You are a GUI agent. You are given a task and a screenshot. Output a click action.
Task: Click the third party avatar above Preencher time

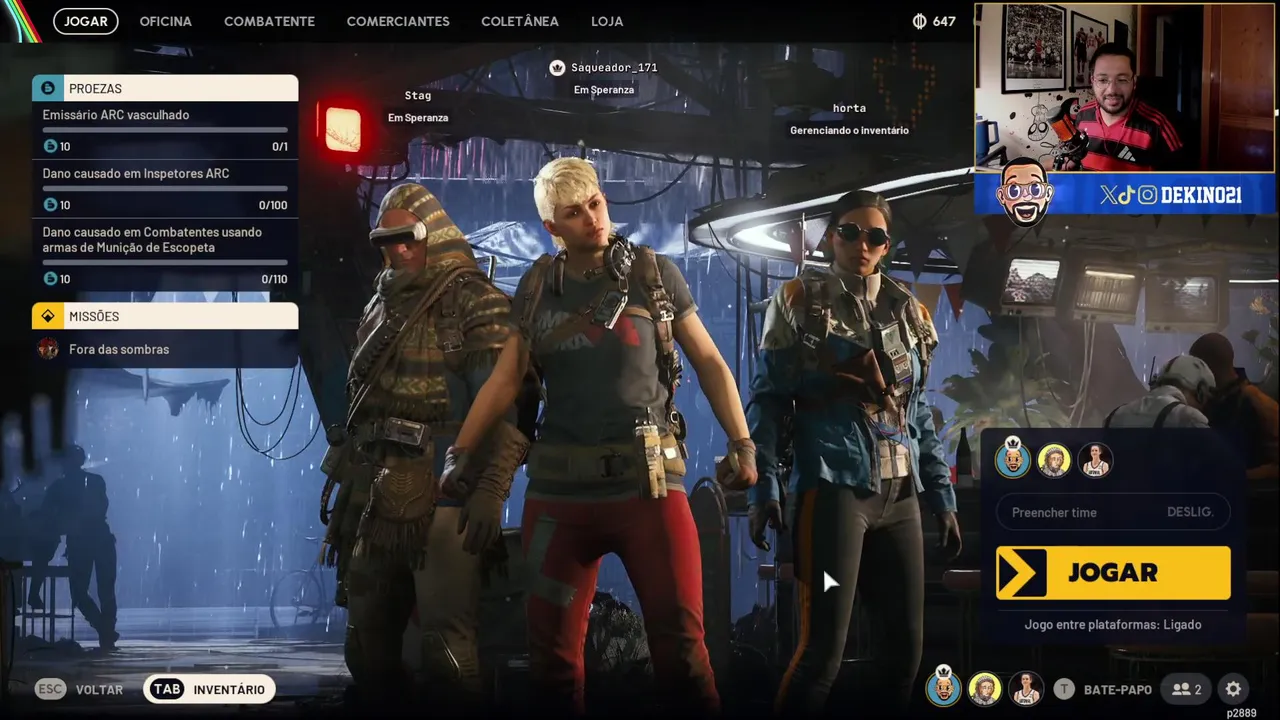pyautogui.click(x=1095, y=460)
